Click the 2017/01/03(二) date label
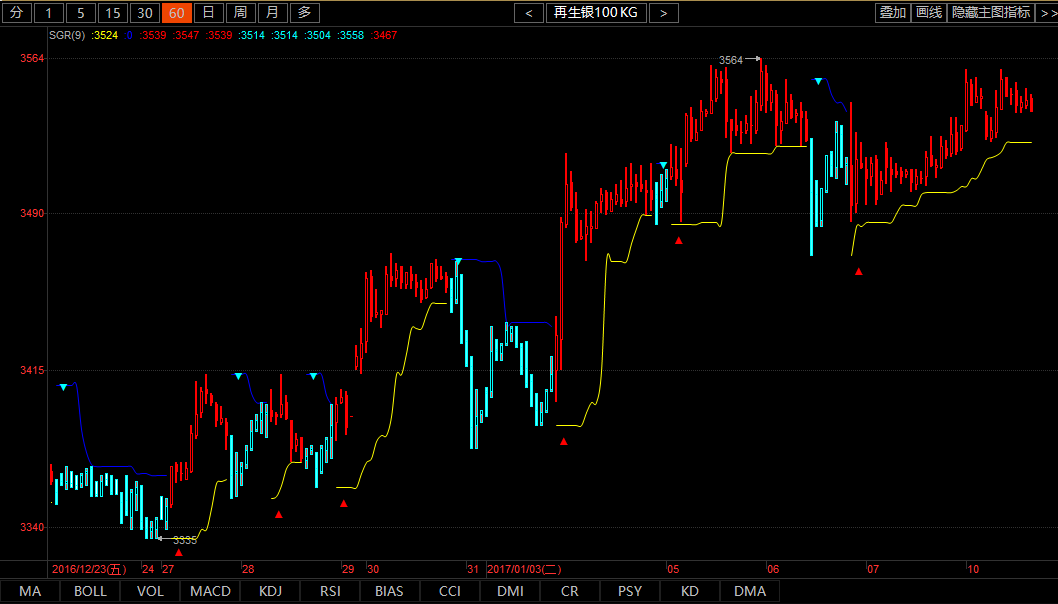Image resolution: width=1058 pixels, height=604 pixels. pos(524,569)
